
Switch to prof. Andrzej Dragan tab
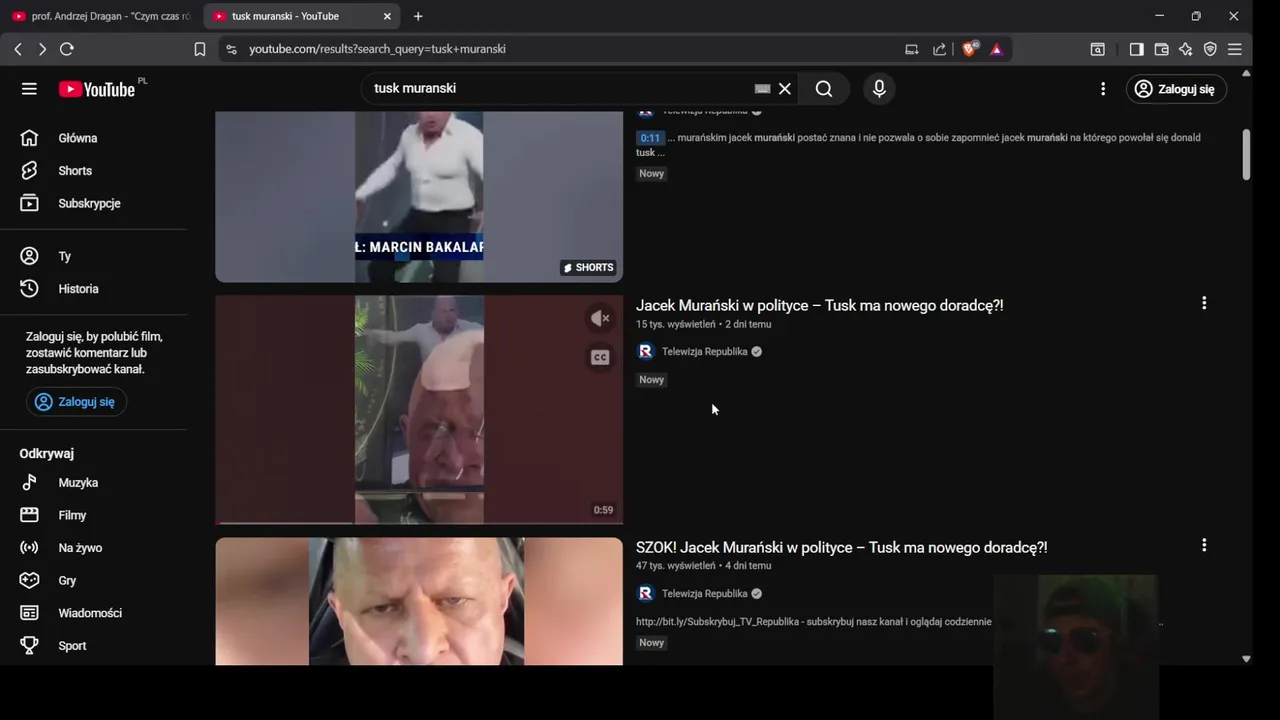[102, 16]
